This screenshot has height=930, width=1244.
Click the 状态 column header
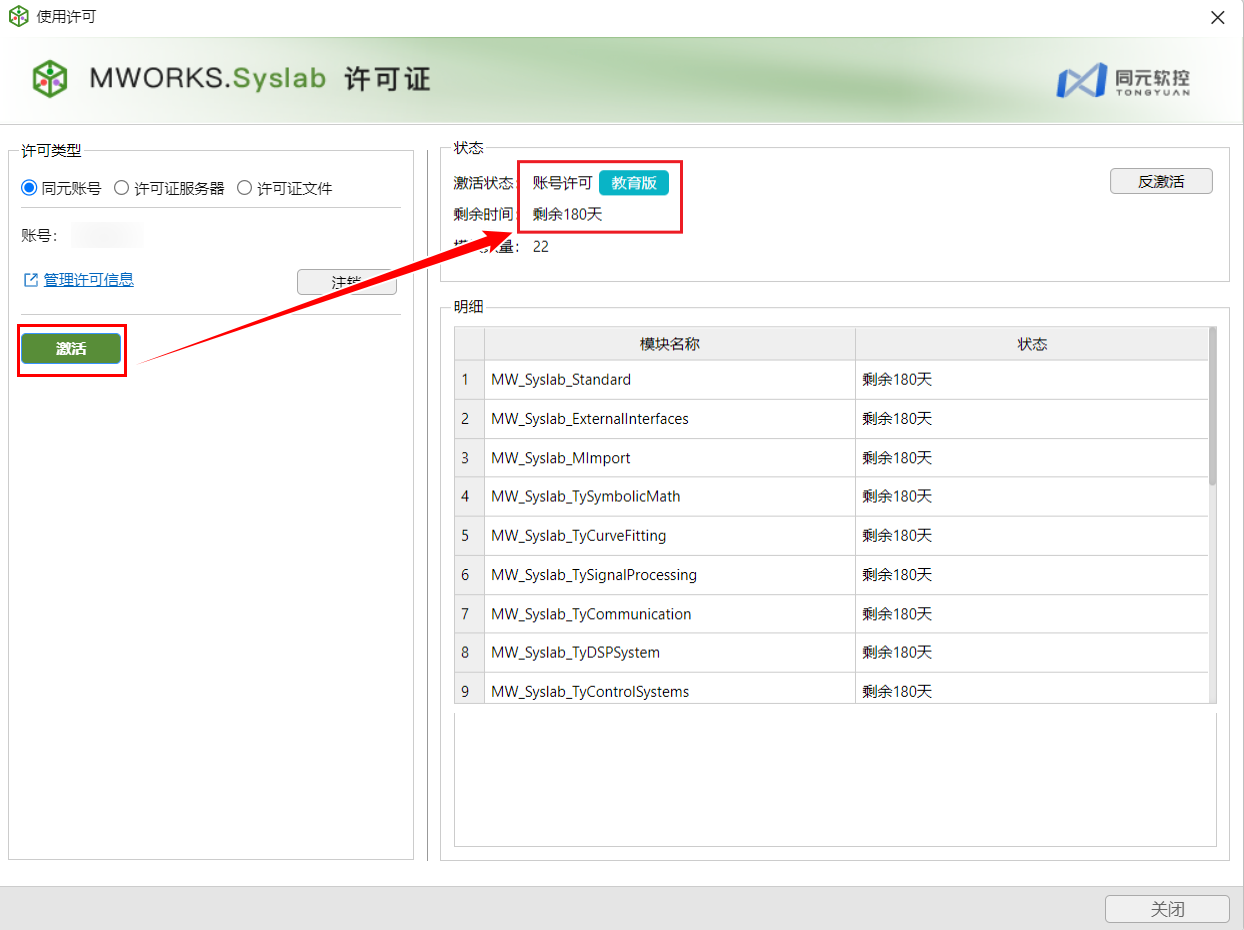click(1031, 344)
